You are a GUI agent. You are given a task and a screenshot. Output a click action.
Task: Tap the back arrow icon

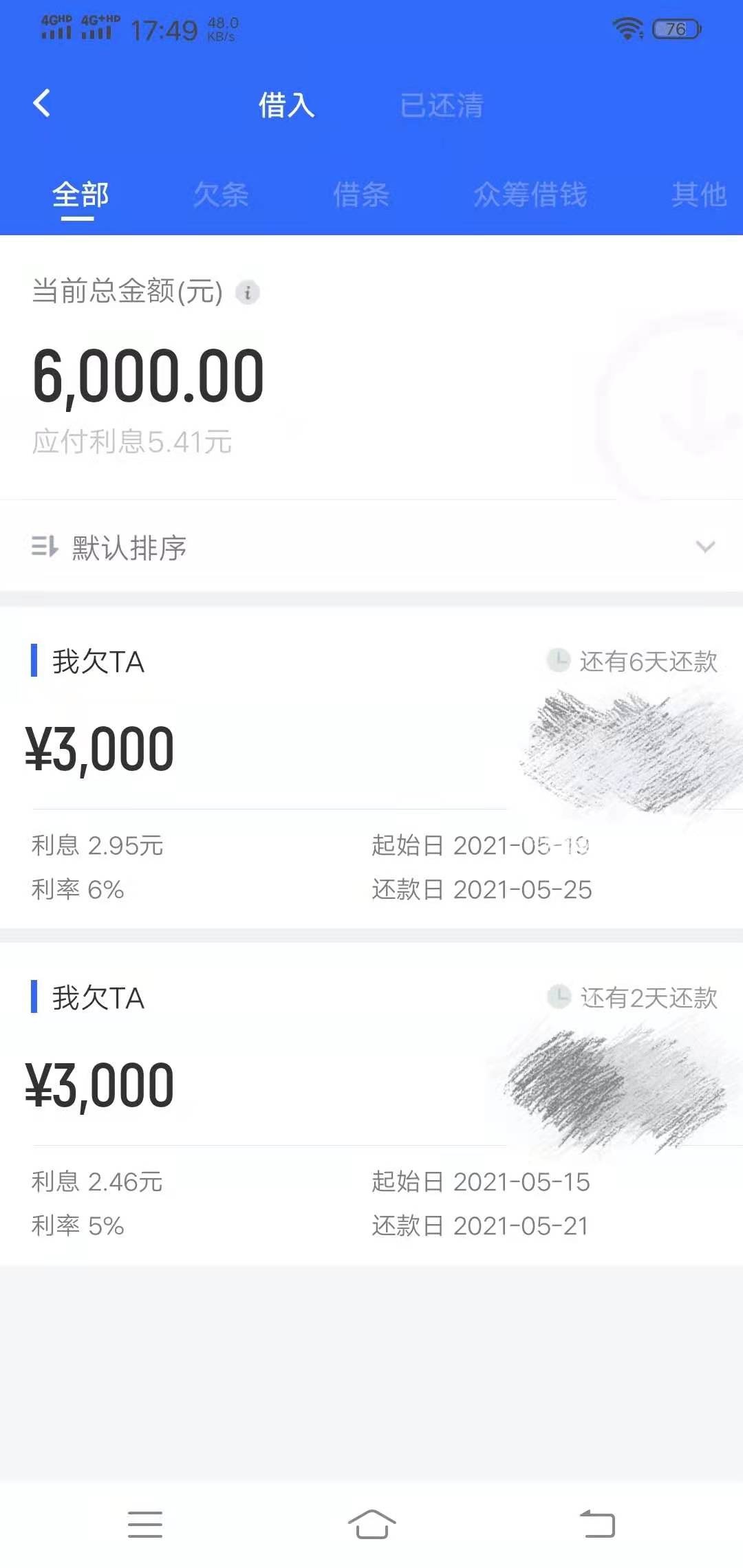click(42, 104)
